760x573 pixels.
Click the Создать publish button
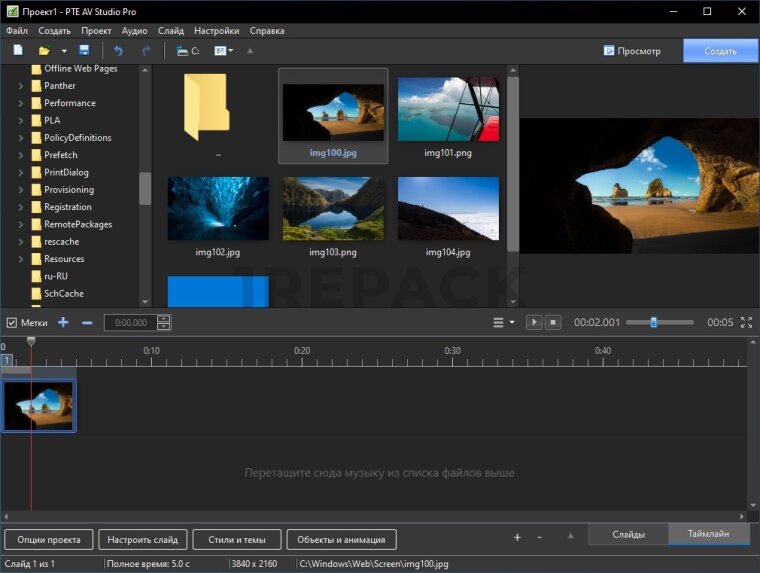click(x=720, y=50)
